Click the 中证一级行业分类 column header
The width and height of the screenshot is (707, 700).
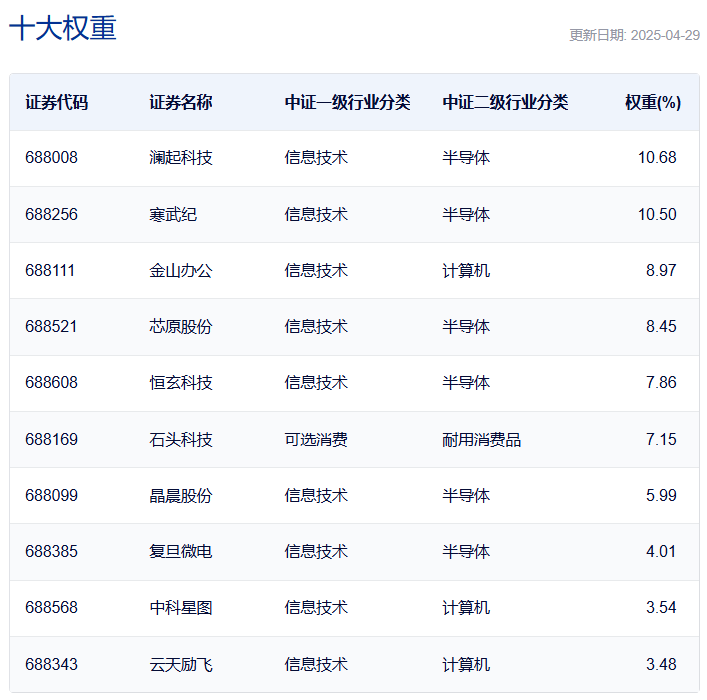pos(347,102)
